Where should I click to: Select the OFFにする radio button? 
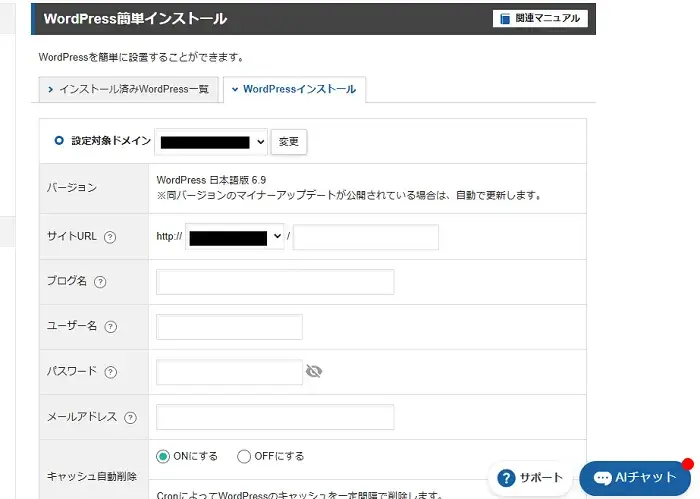[244, 456]
